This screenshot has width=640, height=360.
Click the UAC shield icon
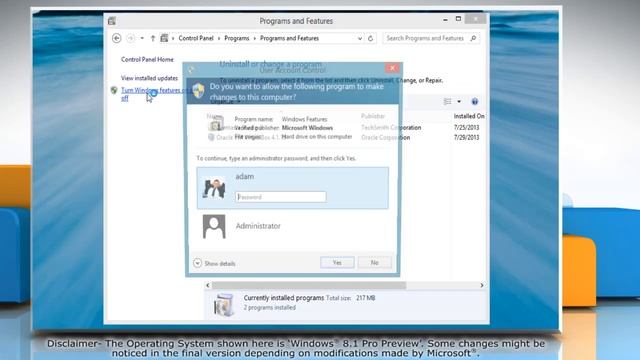tap(198, 91)
